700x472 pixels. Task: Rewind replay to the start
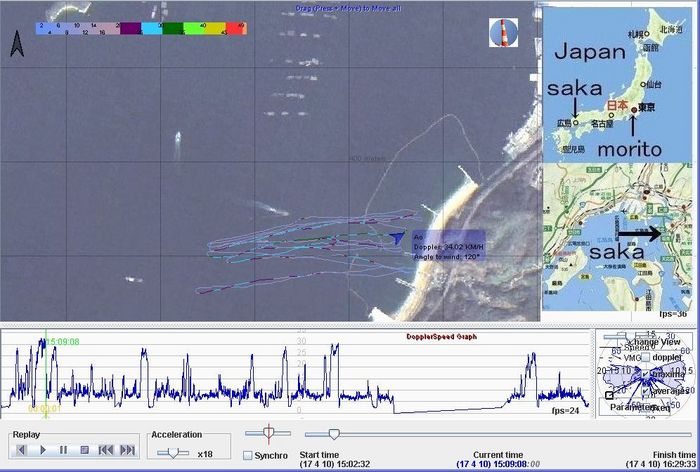pos(106,450)
